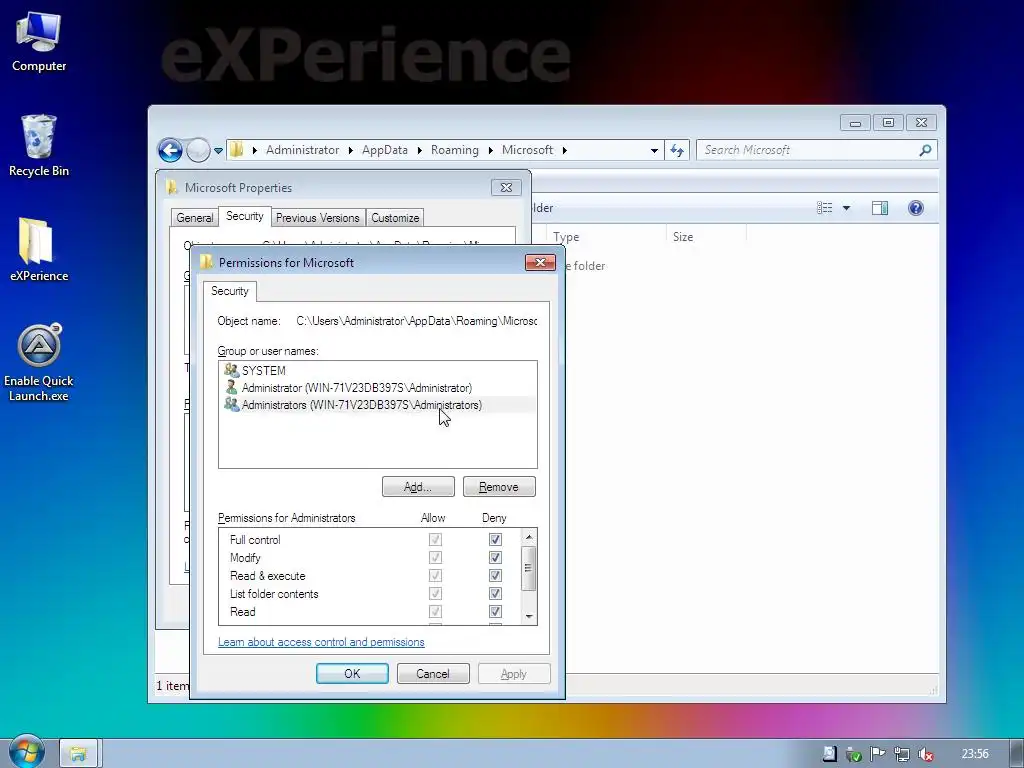
Task: Open Action Center flag tray icon
Action: pyautogui.click(x=877, y=754)
